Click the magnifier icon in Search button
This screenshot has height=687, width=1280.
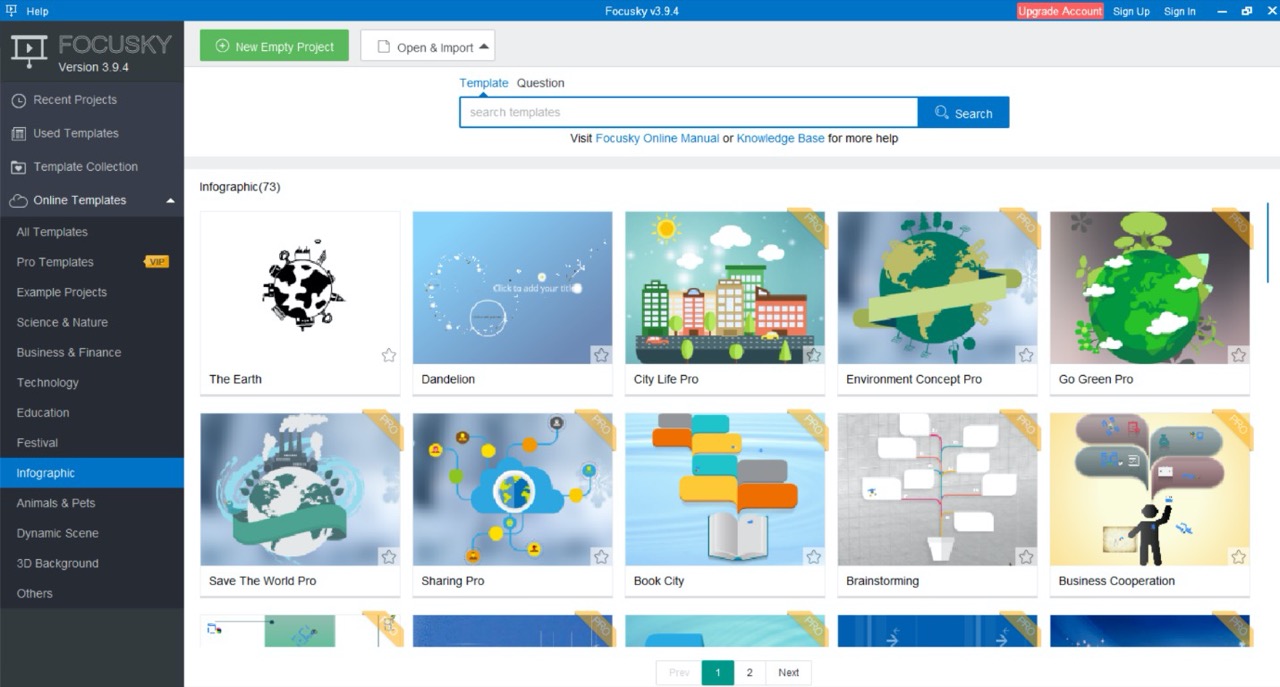(x=941, y=113)
